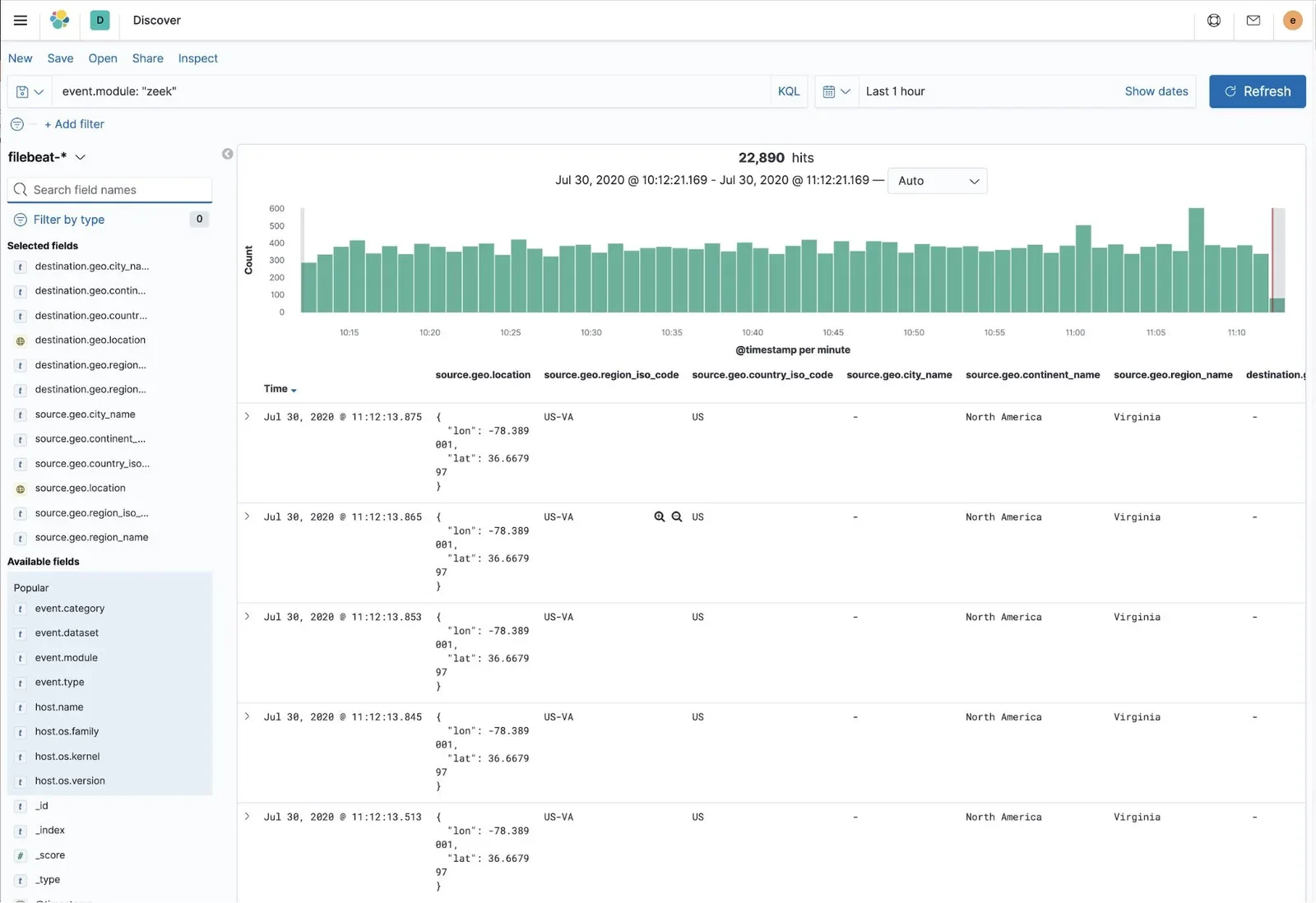Click the filter options circle icon
This screenshot has width=1316, height=903.
pyautogui.click(x=16, y=124)
